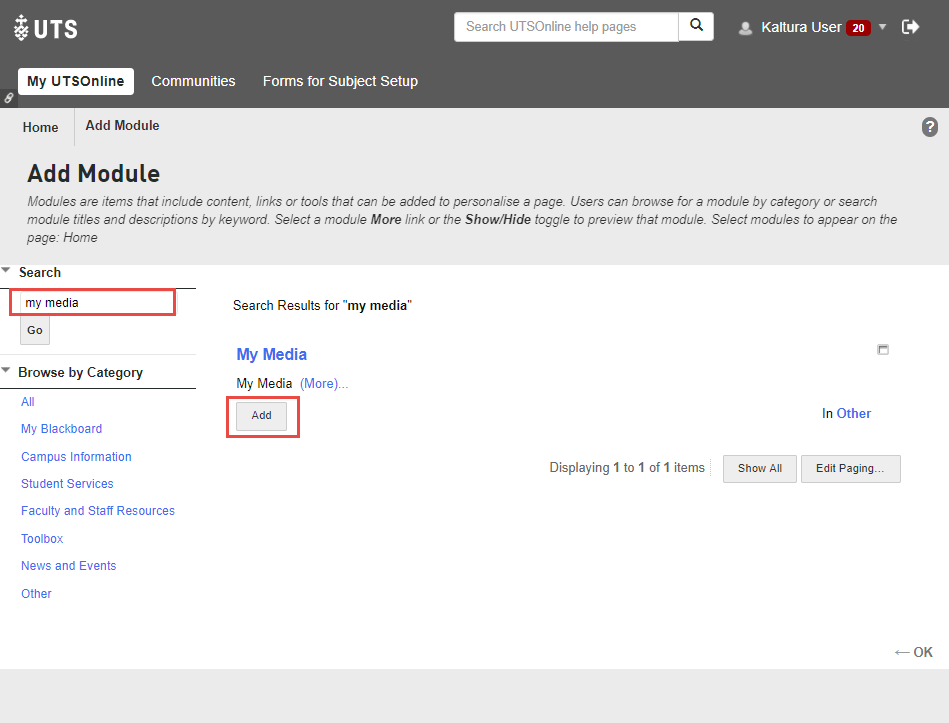Click the link icon below My UTSOnline tab

click(9, 98)
